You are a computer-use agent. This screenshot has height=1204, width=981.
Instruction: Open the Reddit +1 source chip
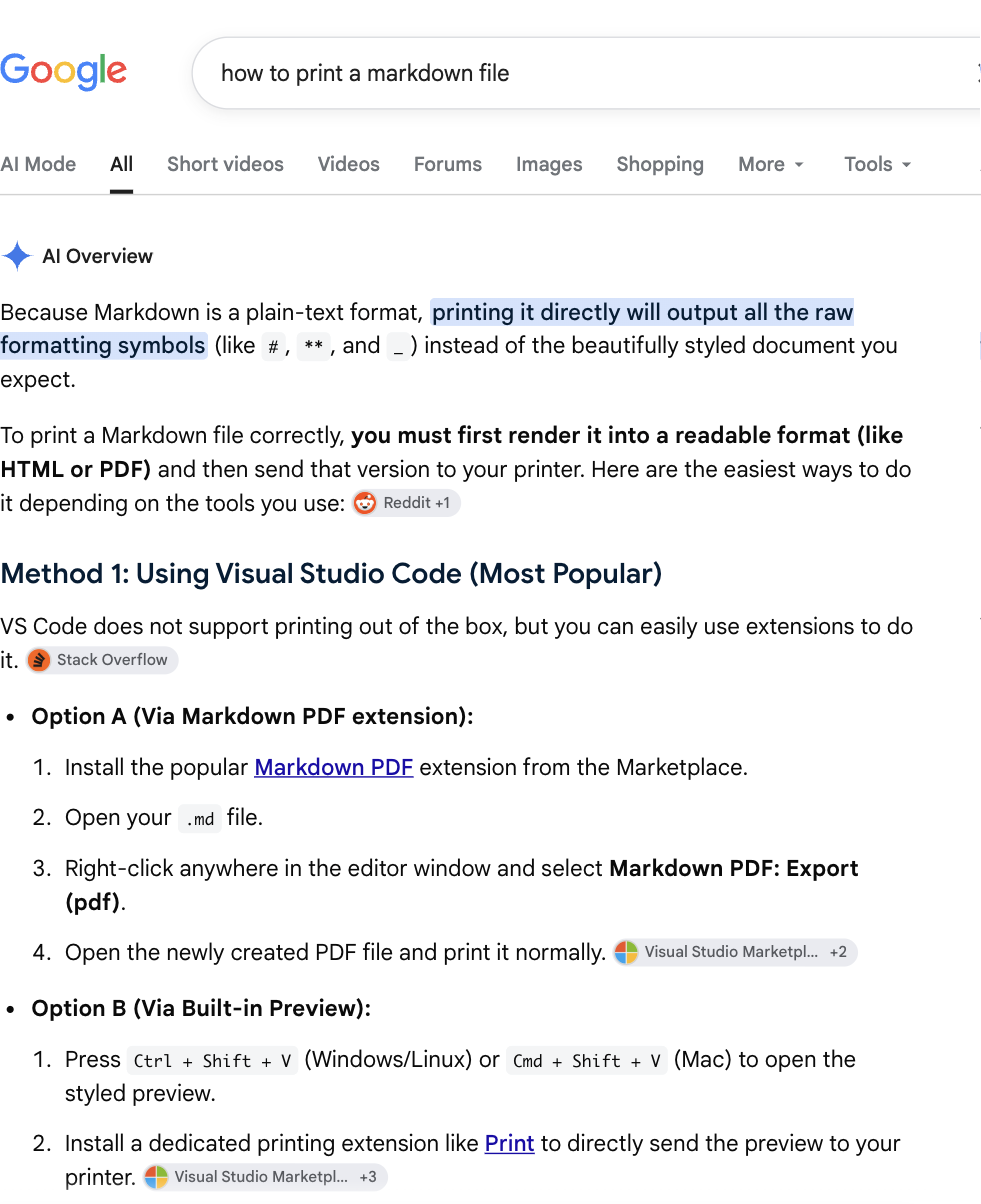coord(406,503)
